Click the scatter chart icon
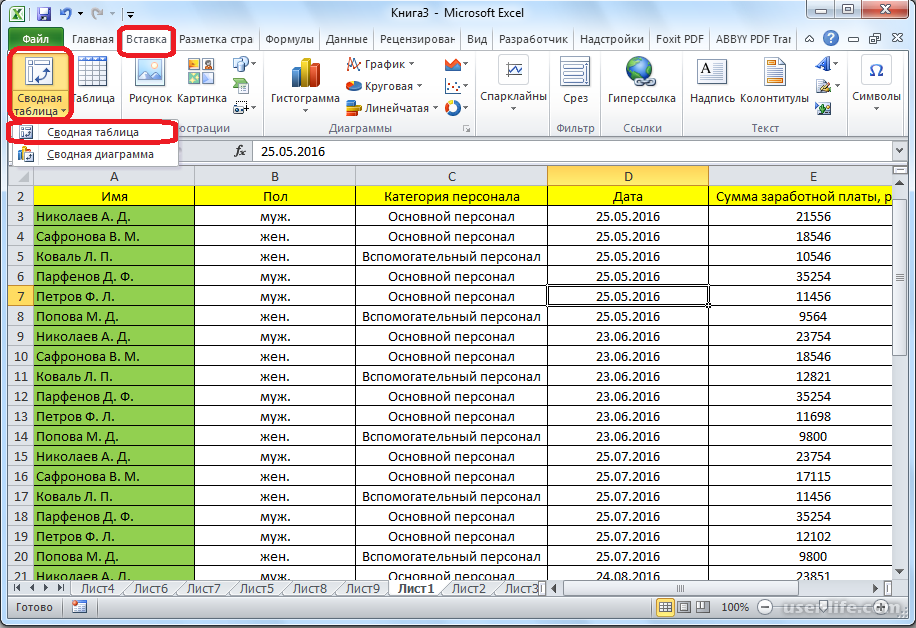Screen dimensions: 916x628 453,86
